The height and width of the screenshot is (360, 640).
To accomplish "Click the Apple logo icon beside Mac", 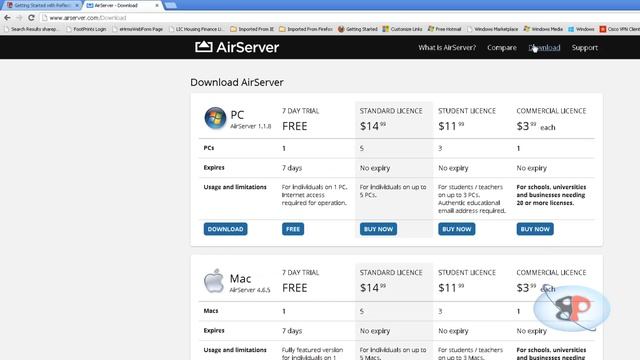I will (214, 281).
